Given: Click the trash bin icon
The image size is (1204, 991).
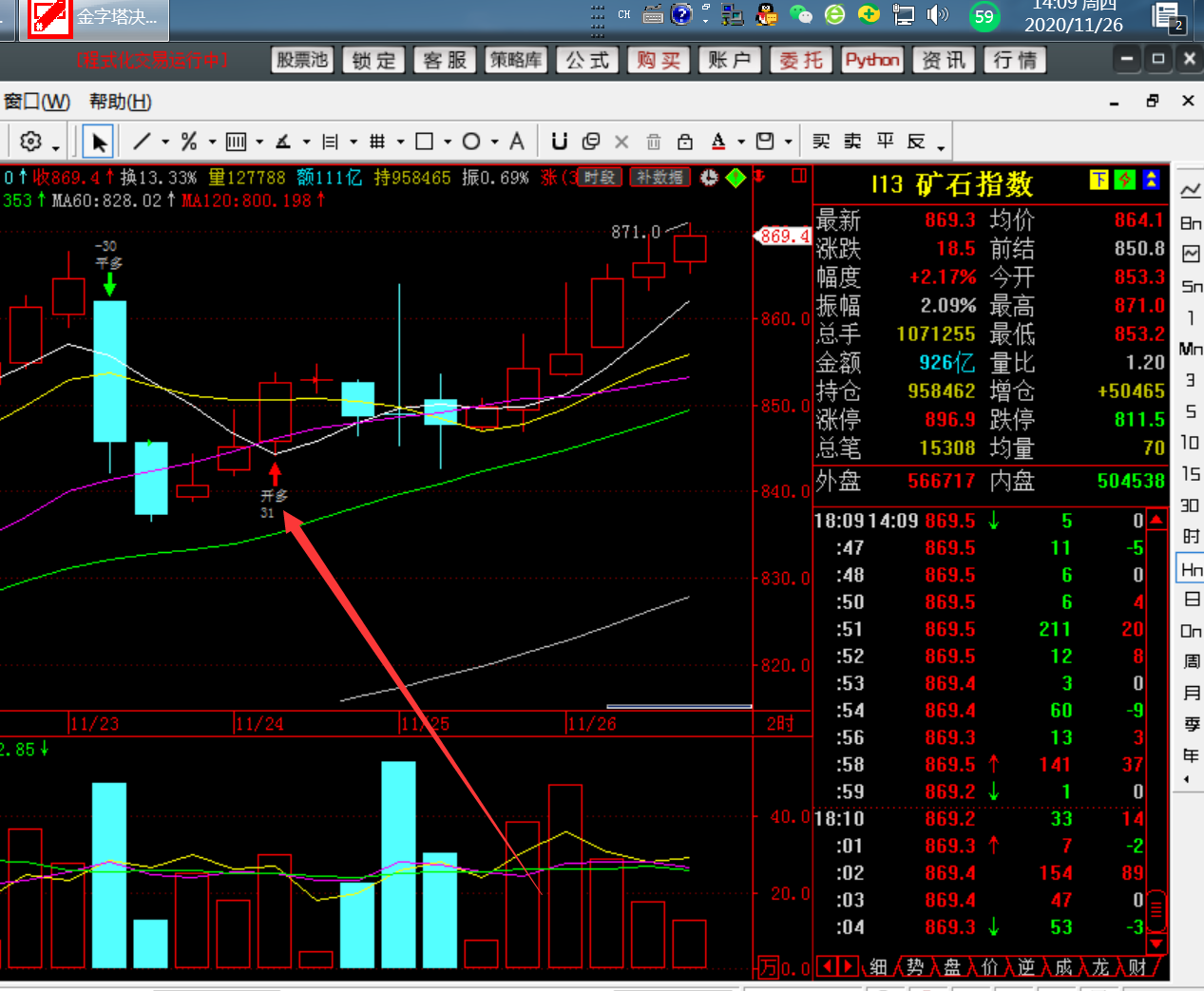Looking at the screenshot, I should [654, 142].
